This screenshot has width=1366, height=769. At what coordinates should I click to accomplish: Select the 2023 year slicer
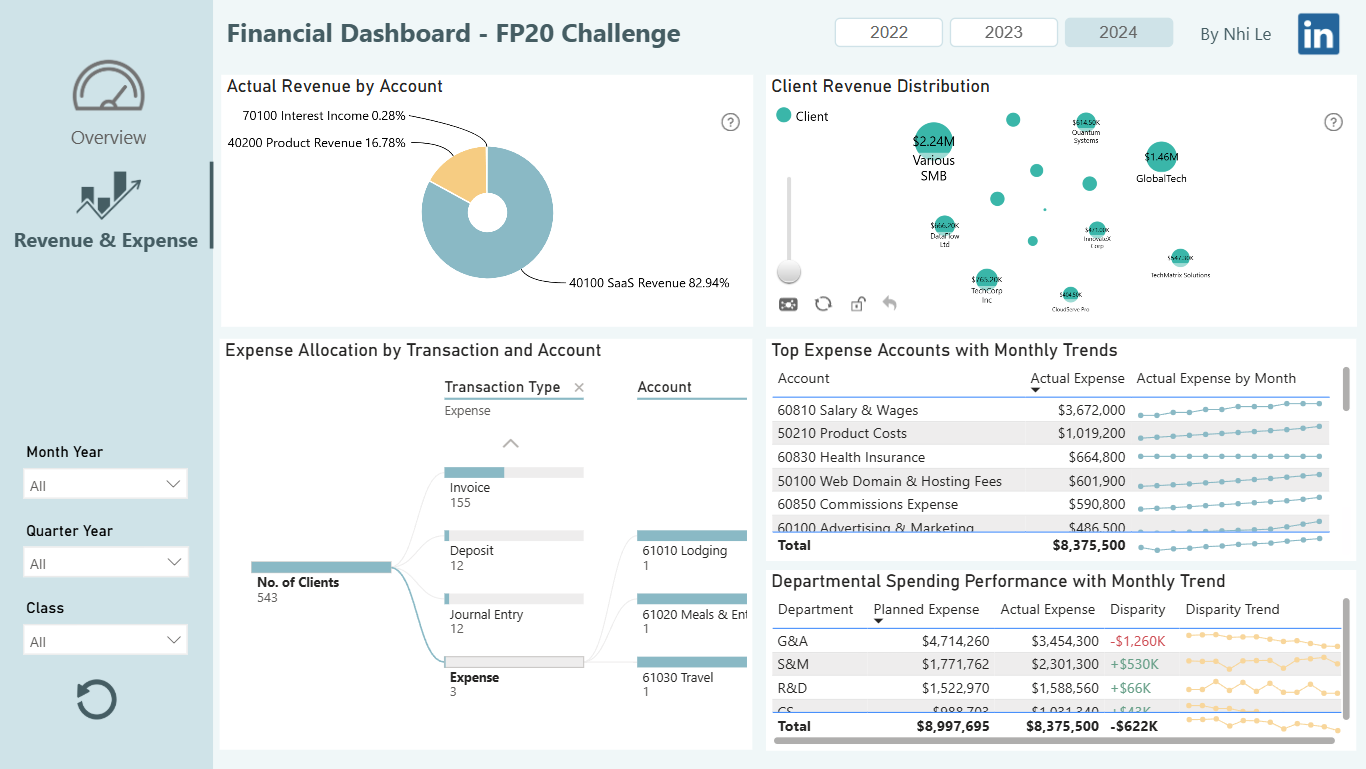point(1004,32)
